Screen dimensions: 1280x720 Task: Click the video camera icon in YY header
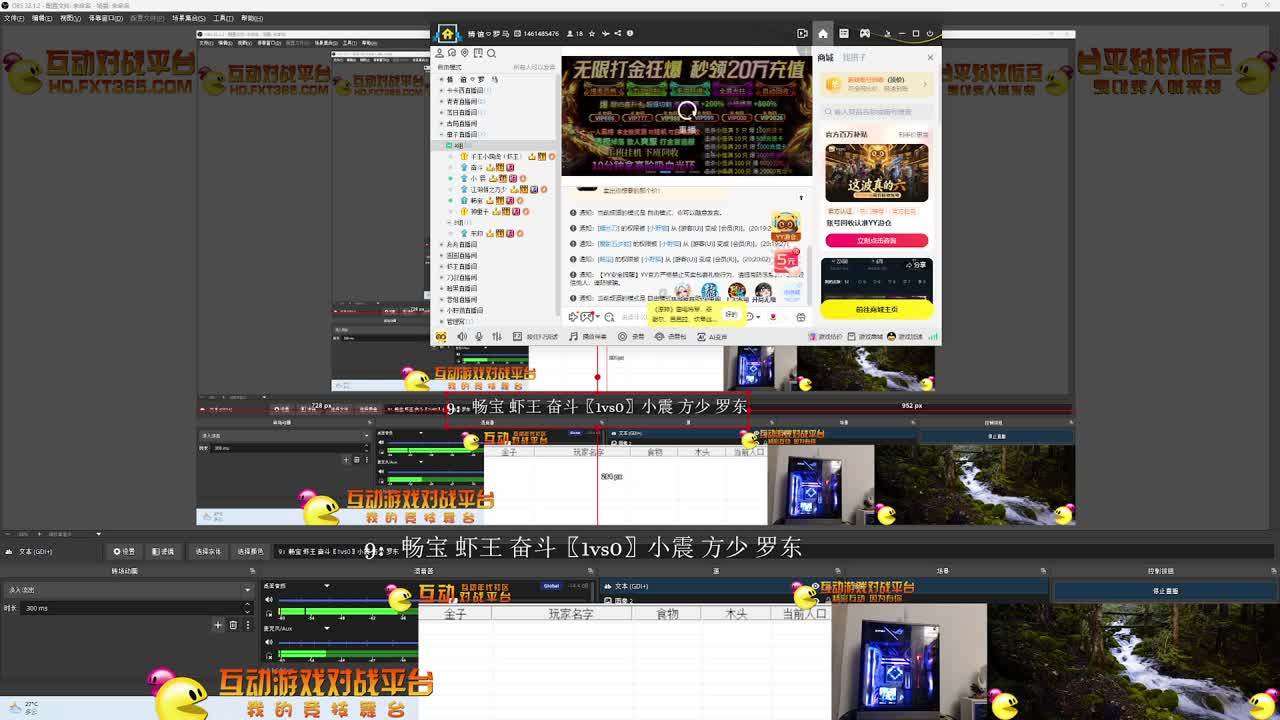[802, 34]
